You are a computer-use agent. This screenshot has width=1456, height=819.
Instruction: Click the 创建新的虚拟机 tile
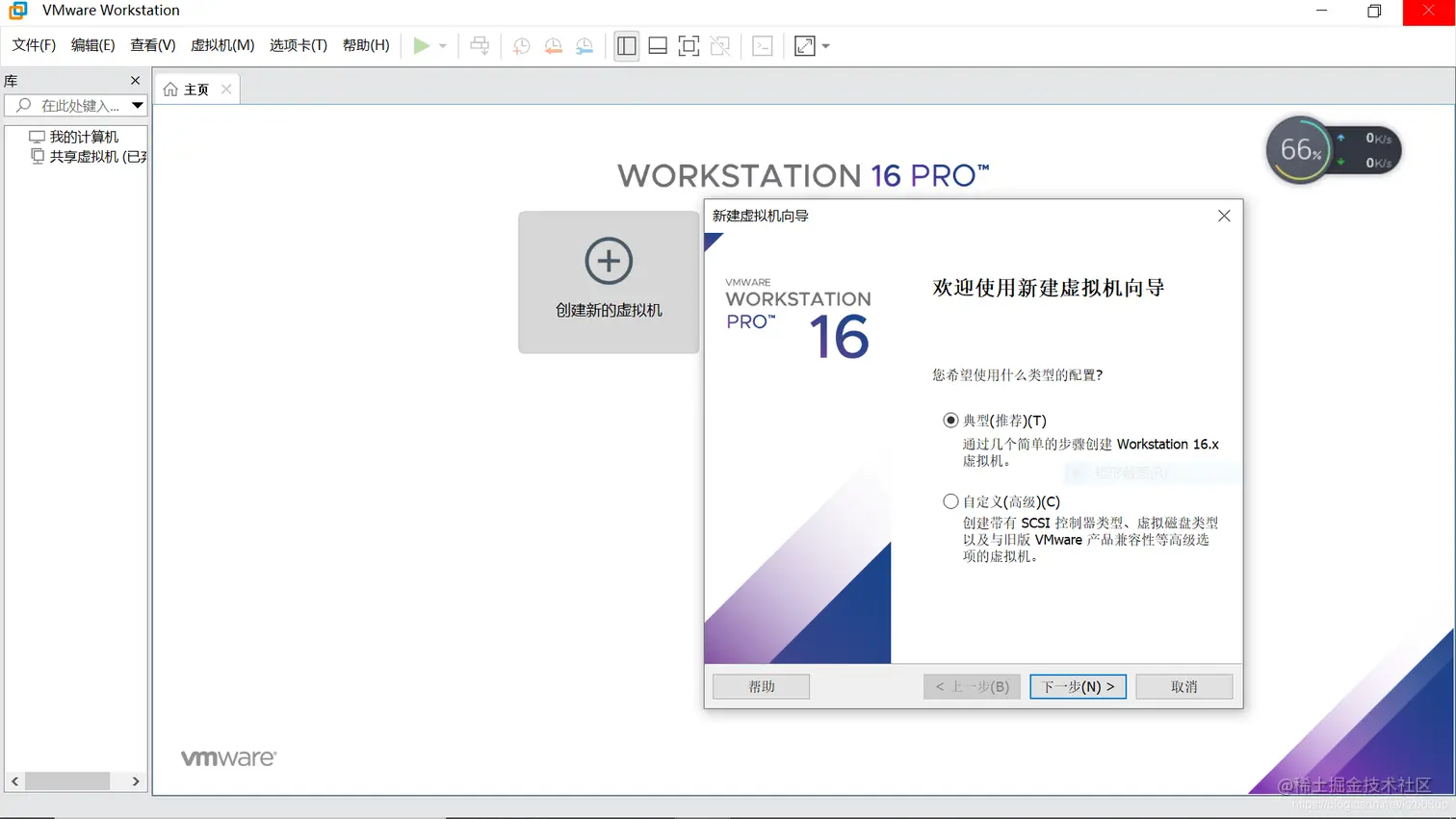[609, 282]
